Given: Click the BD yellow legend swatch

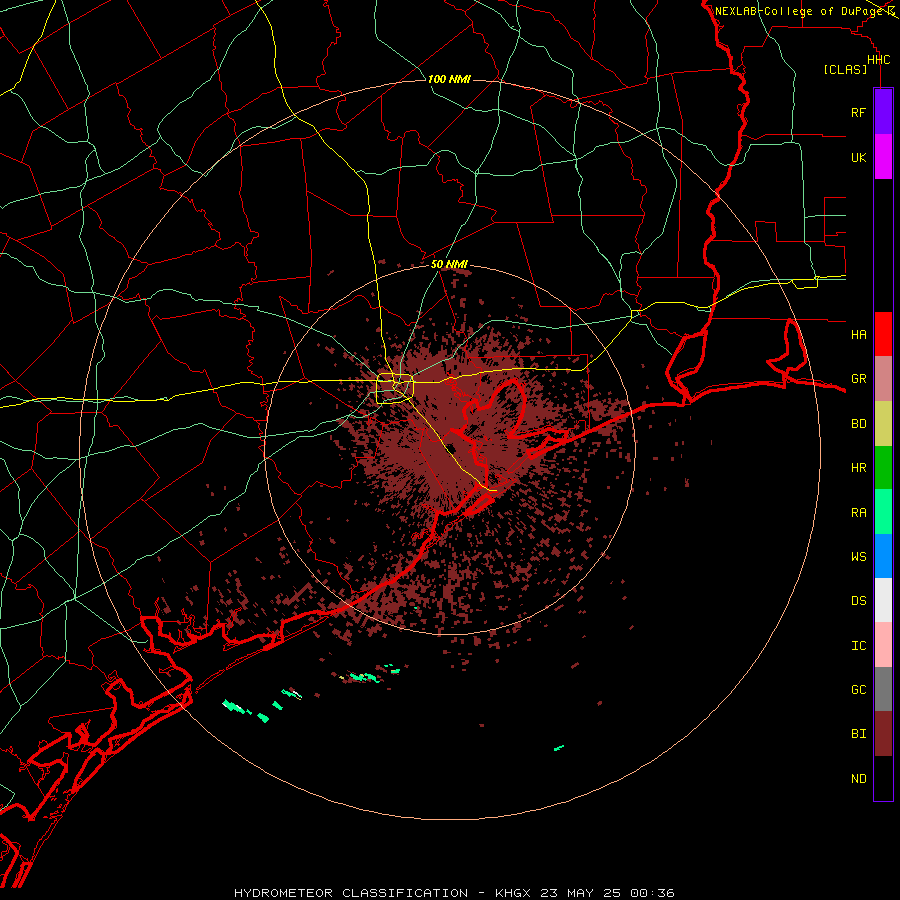Looking at the screenshot, I should (x=883, y=424).
